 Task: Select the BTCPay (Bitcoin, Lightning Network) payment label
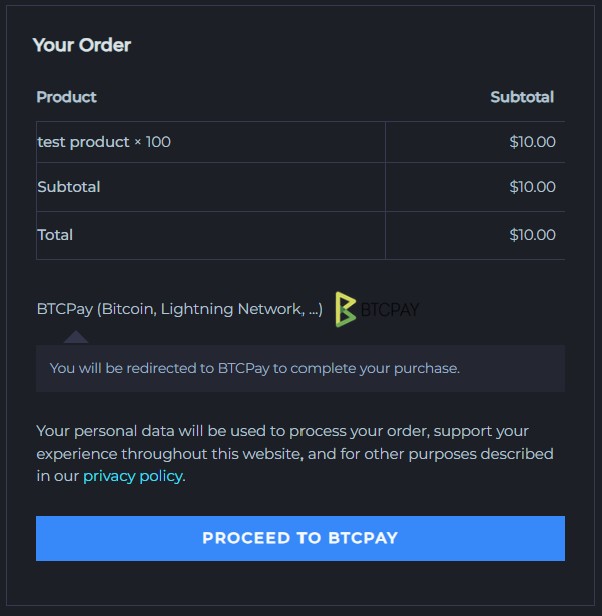click(179, 309)
